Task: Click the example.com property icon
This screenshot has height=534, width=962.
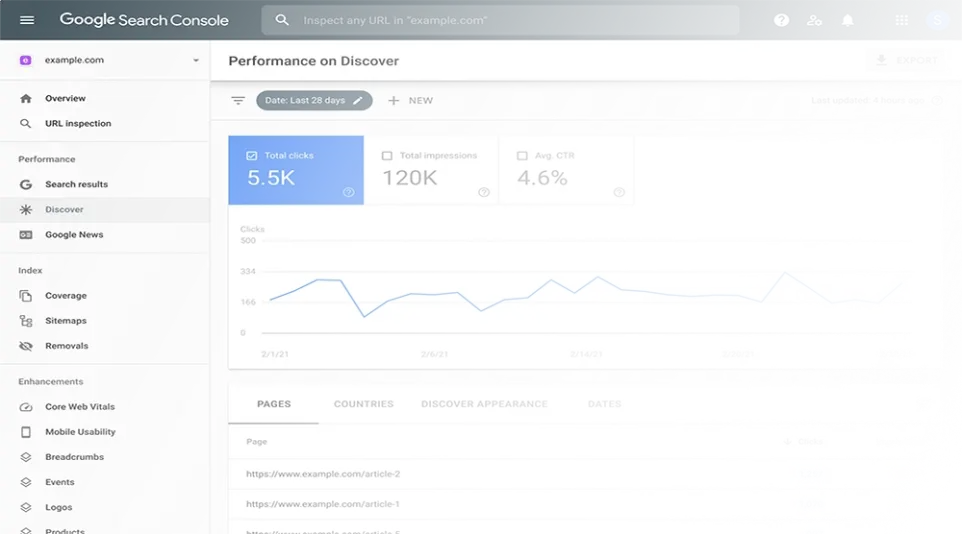Action: [25, 60]
